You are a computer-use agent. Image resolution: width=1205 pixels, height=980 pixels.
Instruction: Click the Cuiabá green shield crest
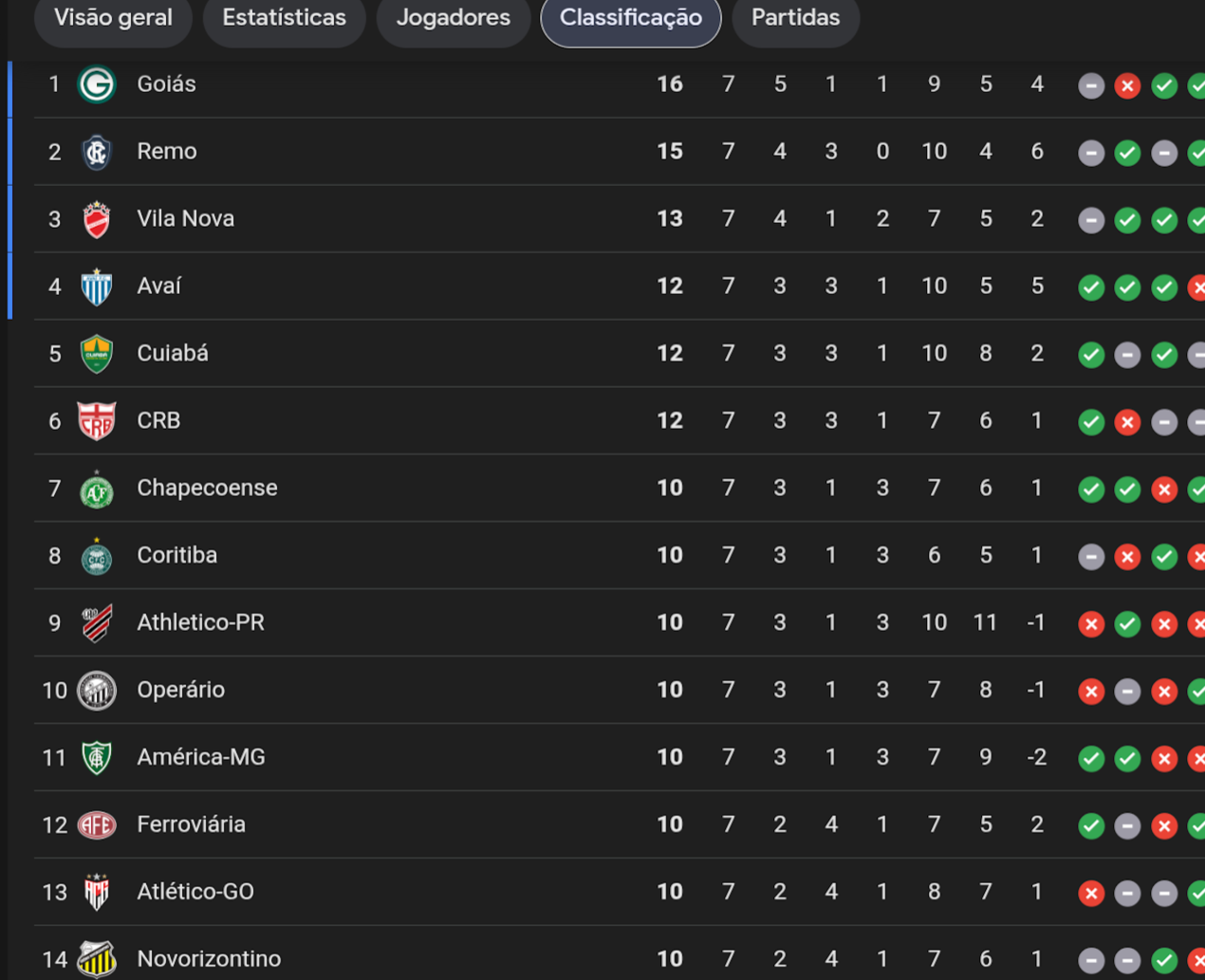point(96,354)
